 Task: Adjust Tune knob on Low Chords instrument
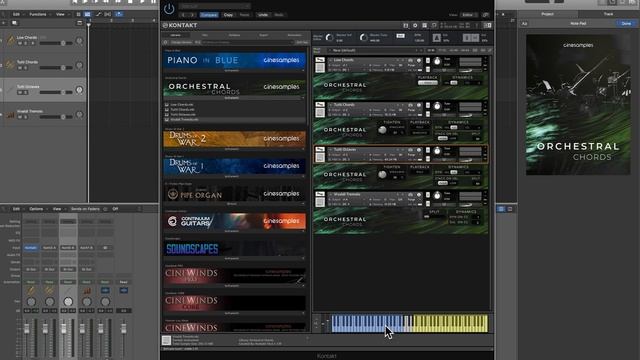(x=437, y=62)
